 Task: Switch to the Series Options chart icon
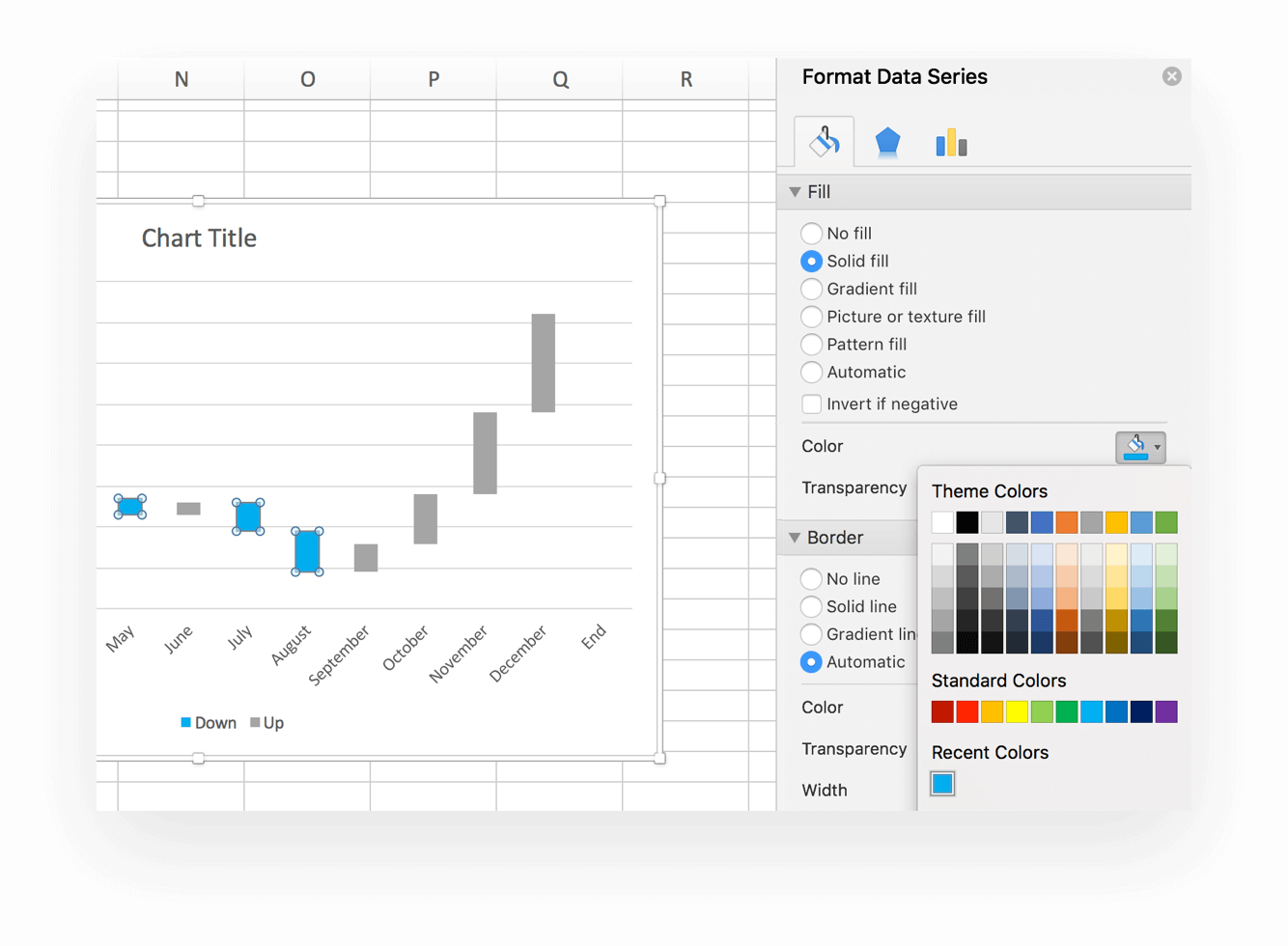tap(950, 141)
